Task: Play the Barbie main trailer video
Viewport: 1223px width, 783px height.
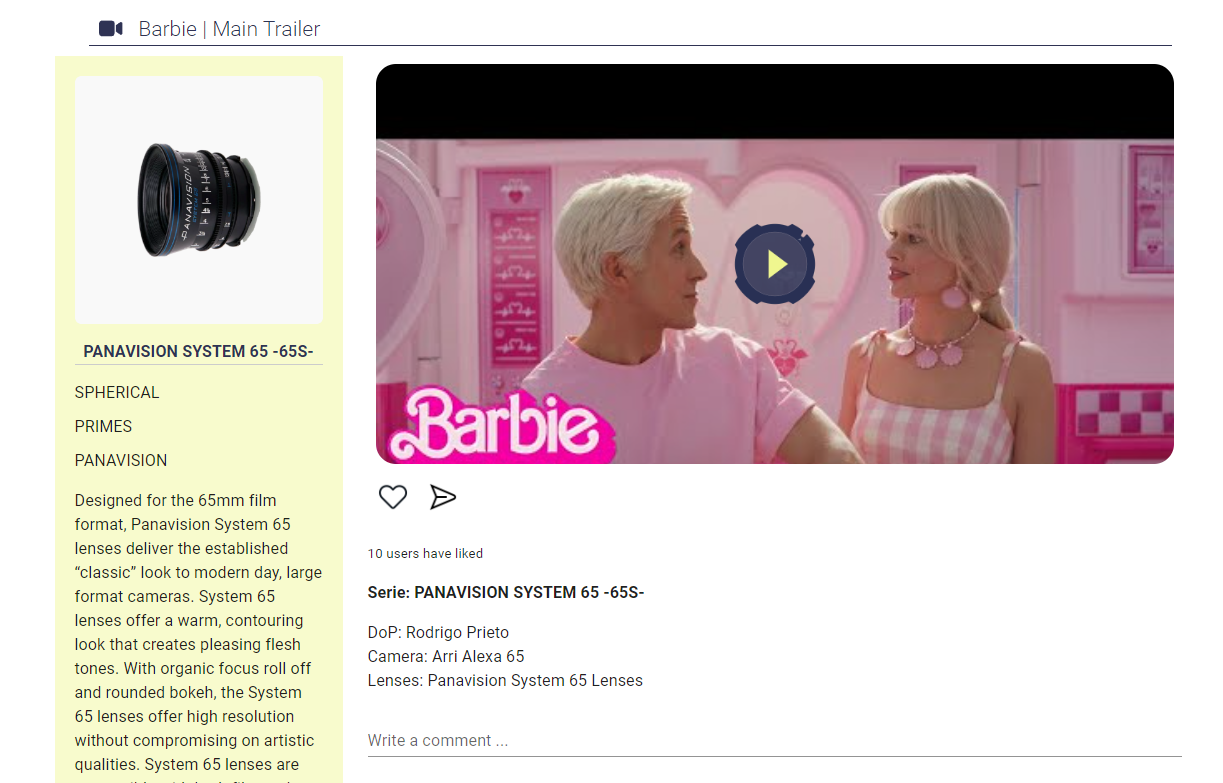Action: coord(775,265)
